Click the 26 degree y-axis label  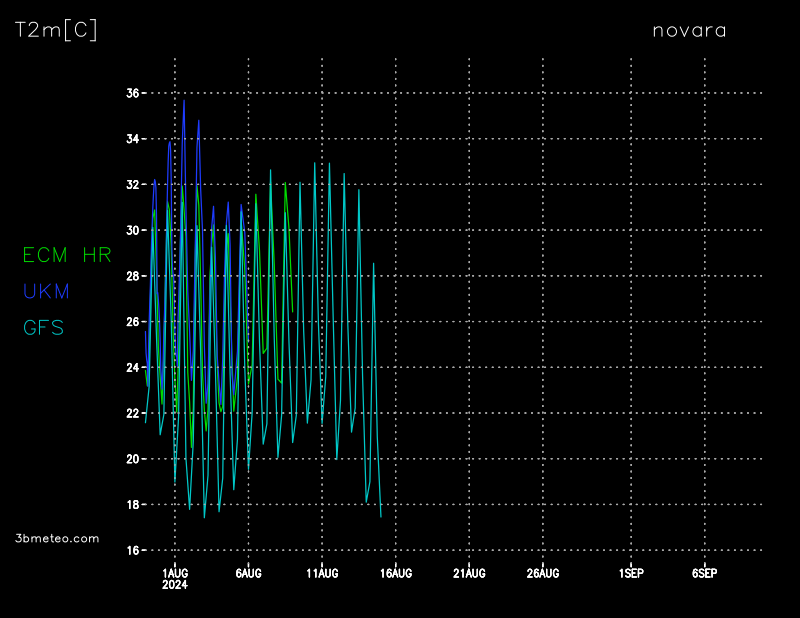[x=133, y=322]
